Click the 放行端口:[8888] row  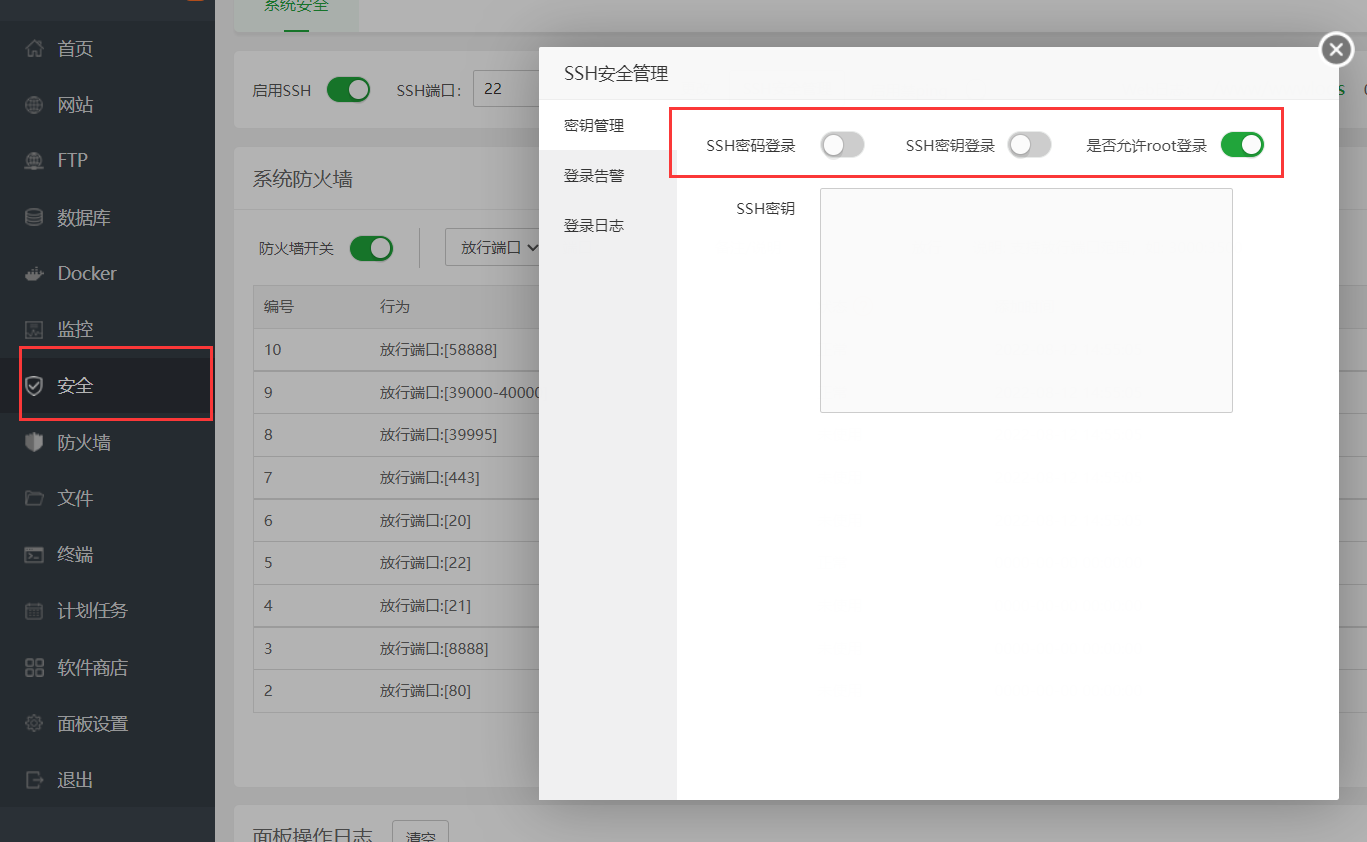pos(396,648)
